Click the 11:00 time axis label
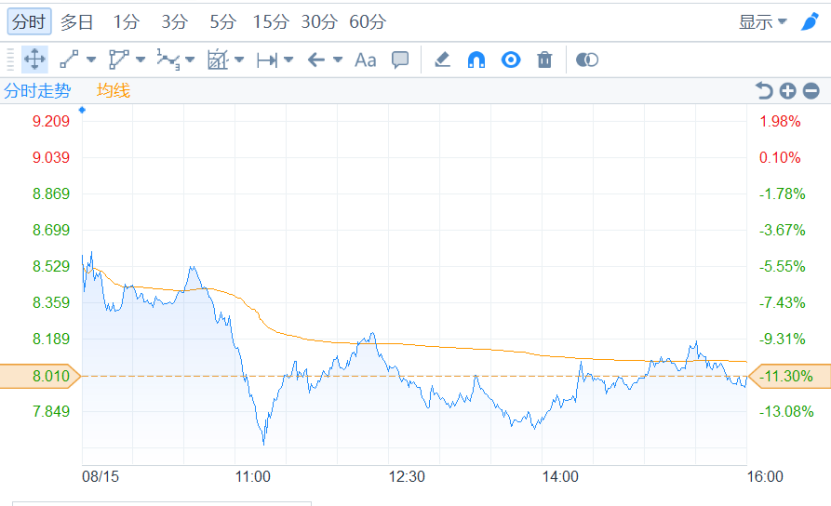The height and width of the screenshot is (506, 831). tap(253, 476)
